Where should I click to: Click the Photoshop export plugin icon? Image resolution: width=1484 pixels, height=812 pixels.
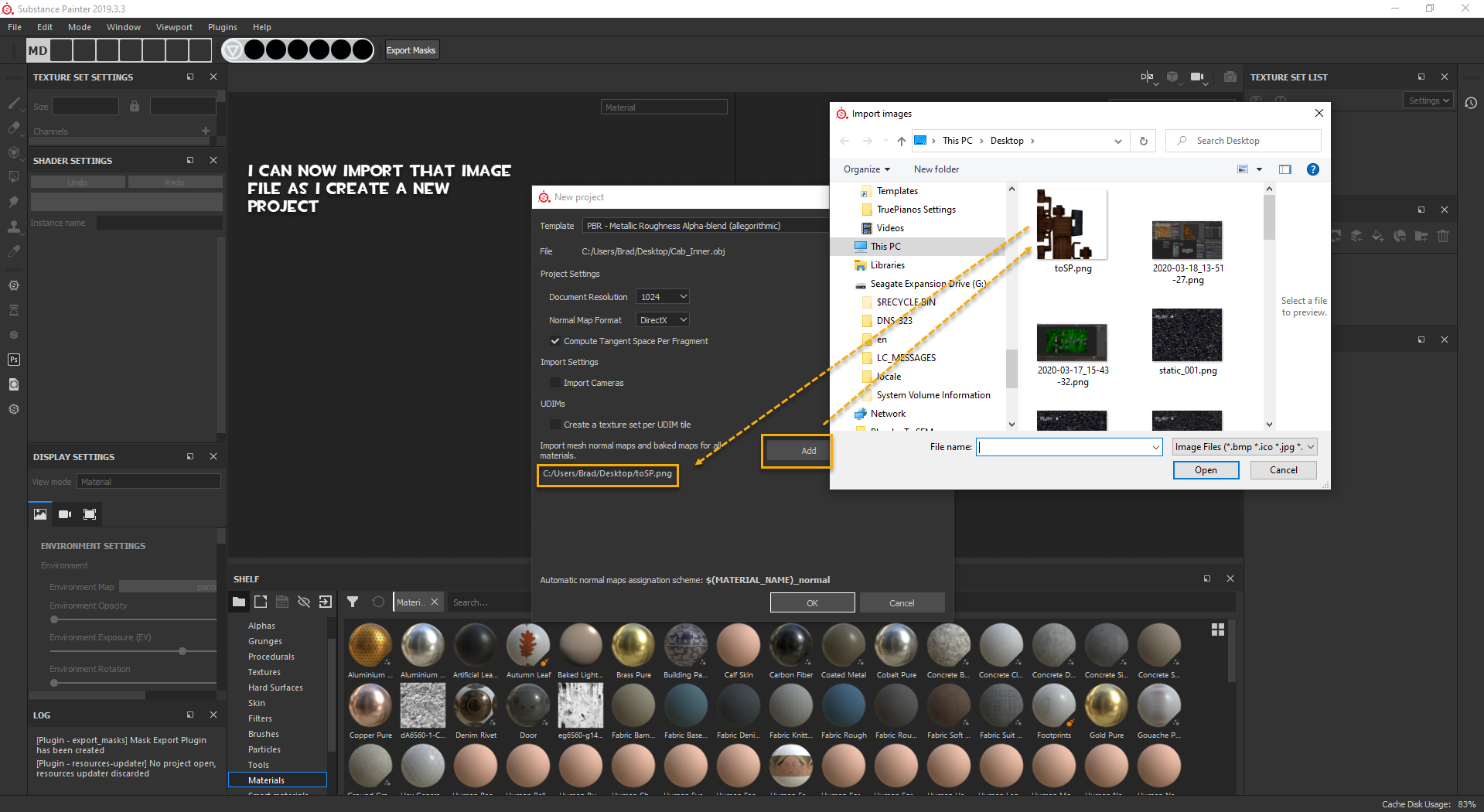13,360
